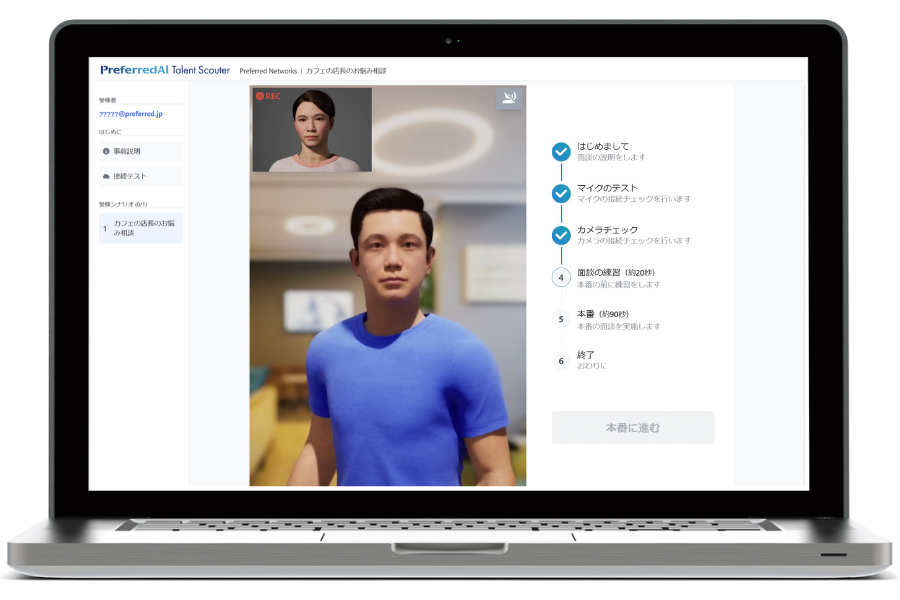Click the checkmark icon for はじめまして step

561,152
